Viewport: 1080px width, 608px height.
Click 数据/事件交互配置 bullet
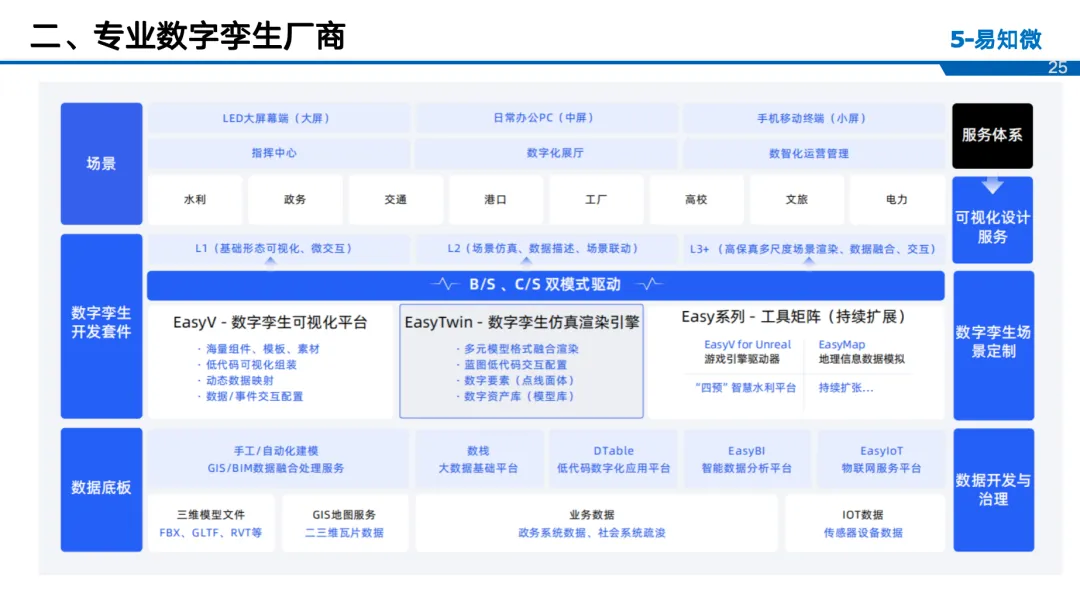click(251, 397)
